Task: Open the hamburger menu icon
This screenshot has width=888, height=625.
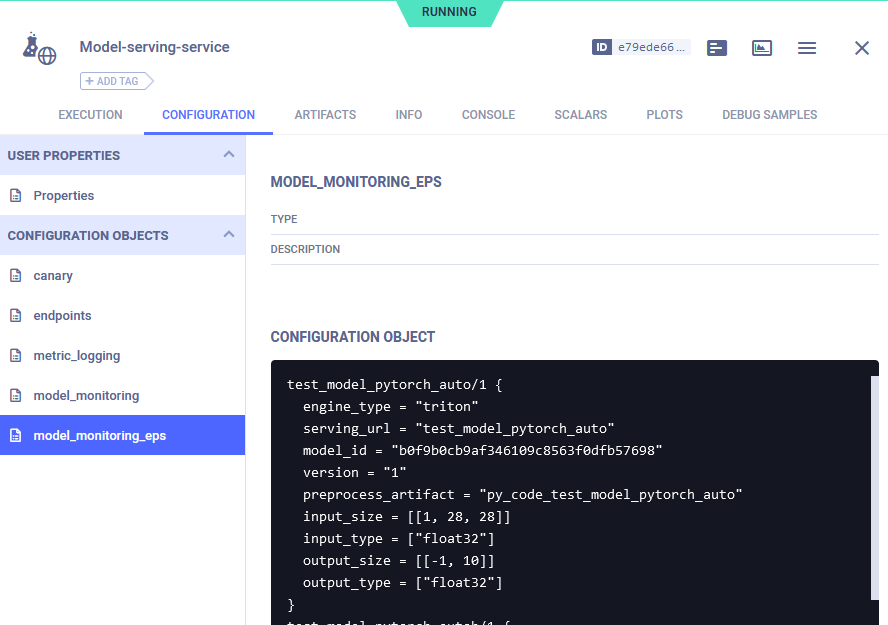Action: point(807,48)
